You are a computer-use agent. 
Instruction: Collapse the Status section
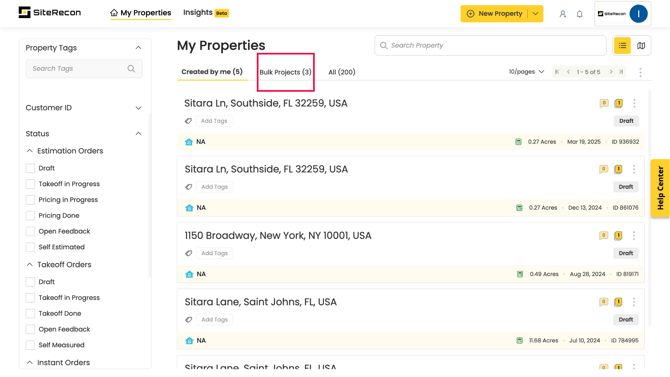(x=138, y=134)
